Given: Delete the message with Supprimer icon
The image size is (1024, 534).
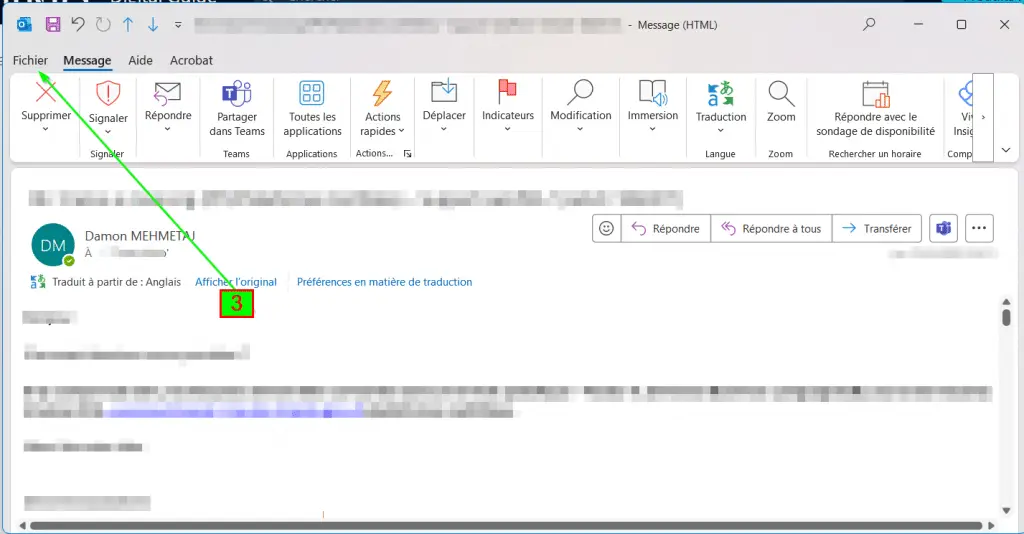Looking at the screenshot, I should [x=46, y=92].
